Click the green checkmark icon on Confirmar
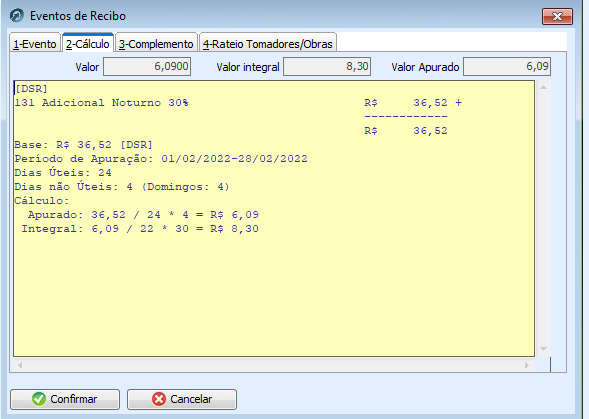The image size is (589, 419). click(39, 399)
